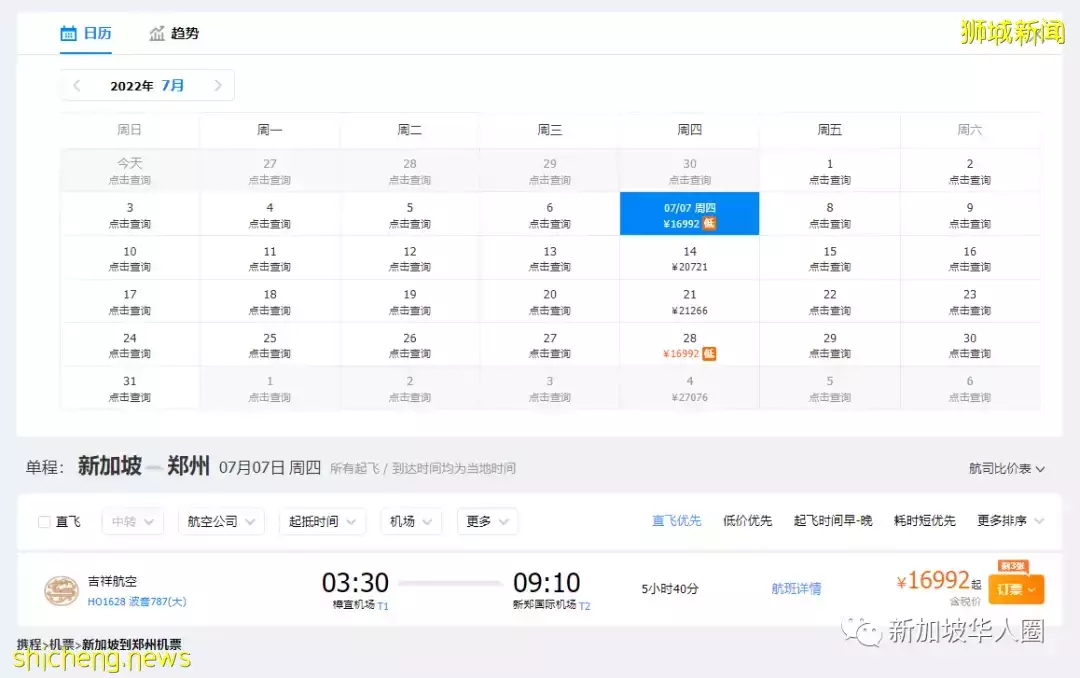This screenshot has height=678, width=1080.
Task: Open the 航空公司 airline dropdown
Action: coord(220,521)
